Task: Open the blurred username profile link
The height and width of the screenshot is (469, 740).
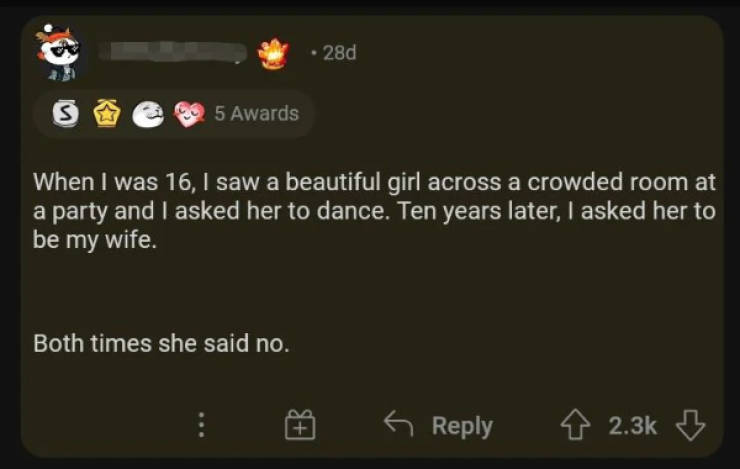Action: pyautogui.click(x=178, y=52)
